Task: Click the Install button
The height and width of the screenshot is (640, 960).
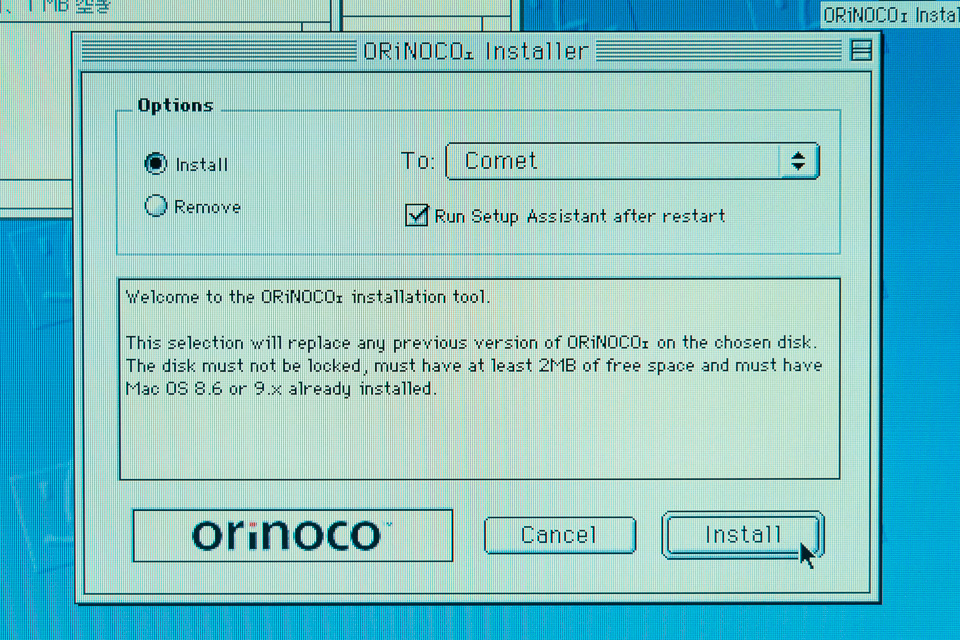Action: click(x=743, y=535)
